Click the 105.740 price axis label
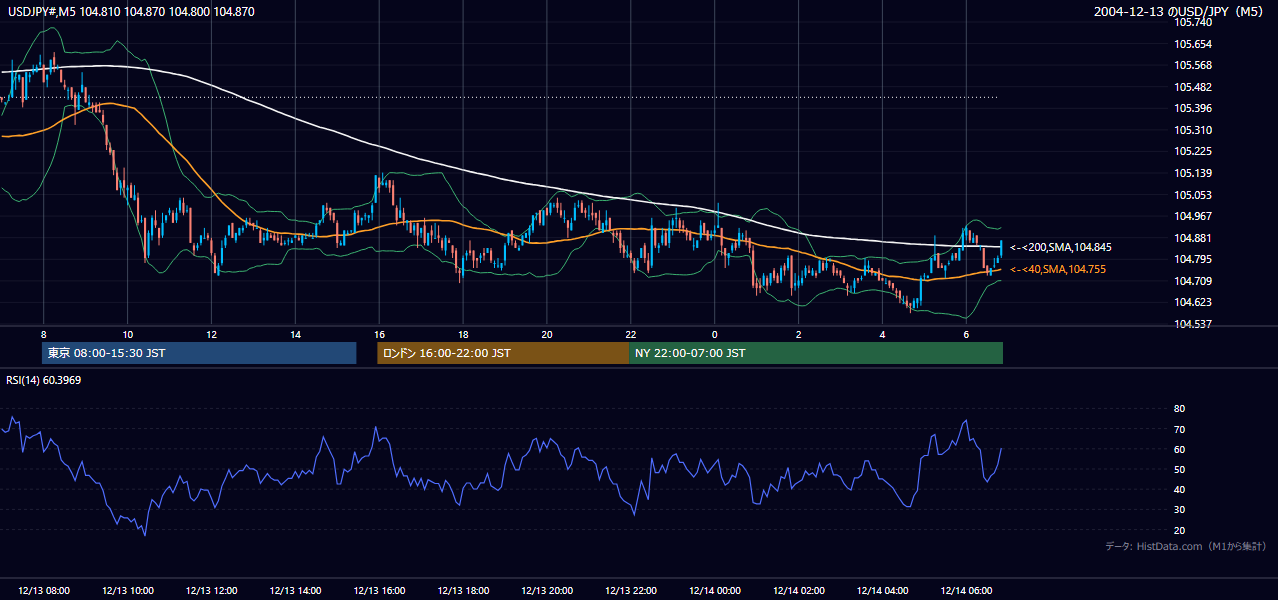Screen dimensions: 1278x600 point(1192,23)
